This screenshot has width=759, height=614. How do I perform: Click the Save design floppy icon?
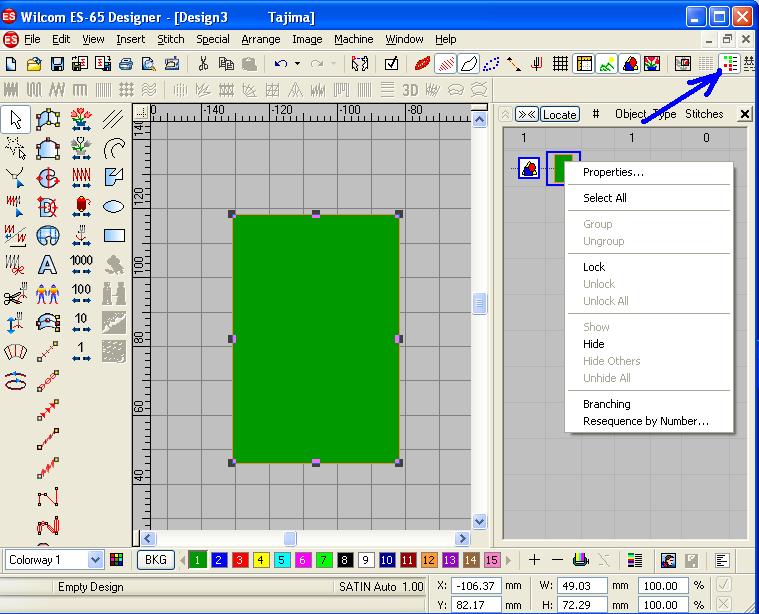click(x=57, y=64)
